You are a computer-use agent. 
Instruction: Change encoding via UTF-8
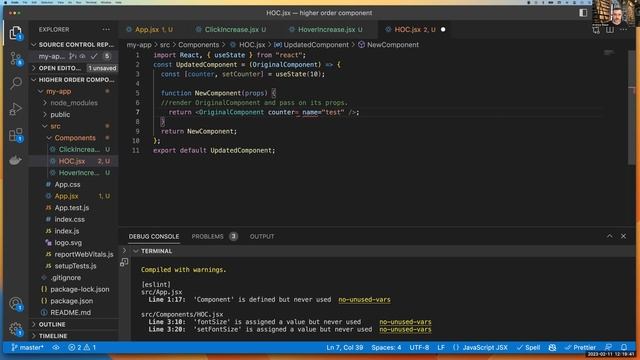coord(419,347)
